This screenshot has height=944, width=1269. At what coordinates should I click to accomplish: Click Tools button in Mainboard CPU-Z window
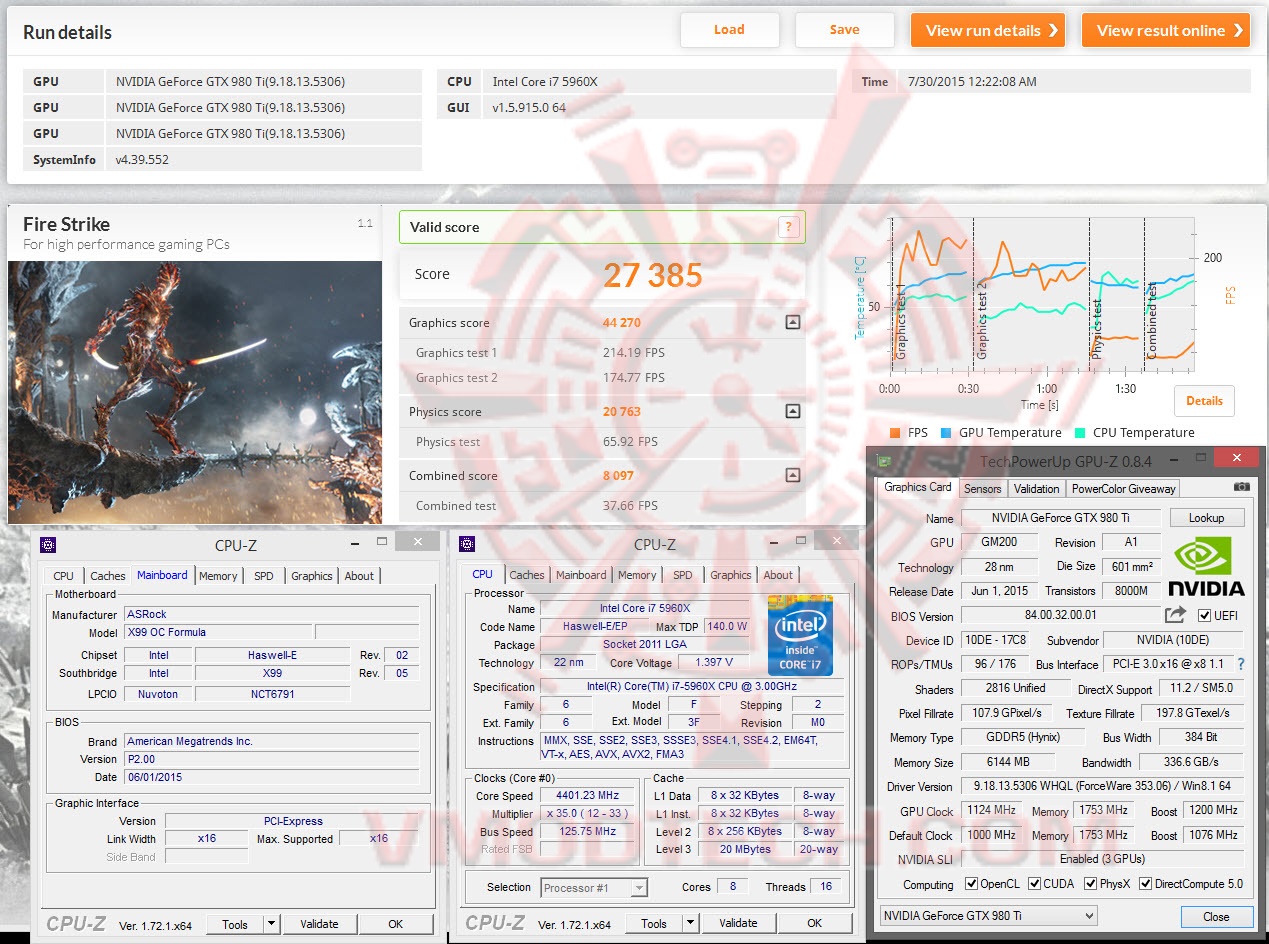[x=235, y=924]
